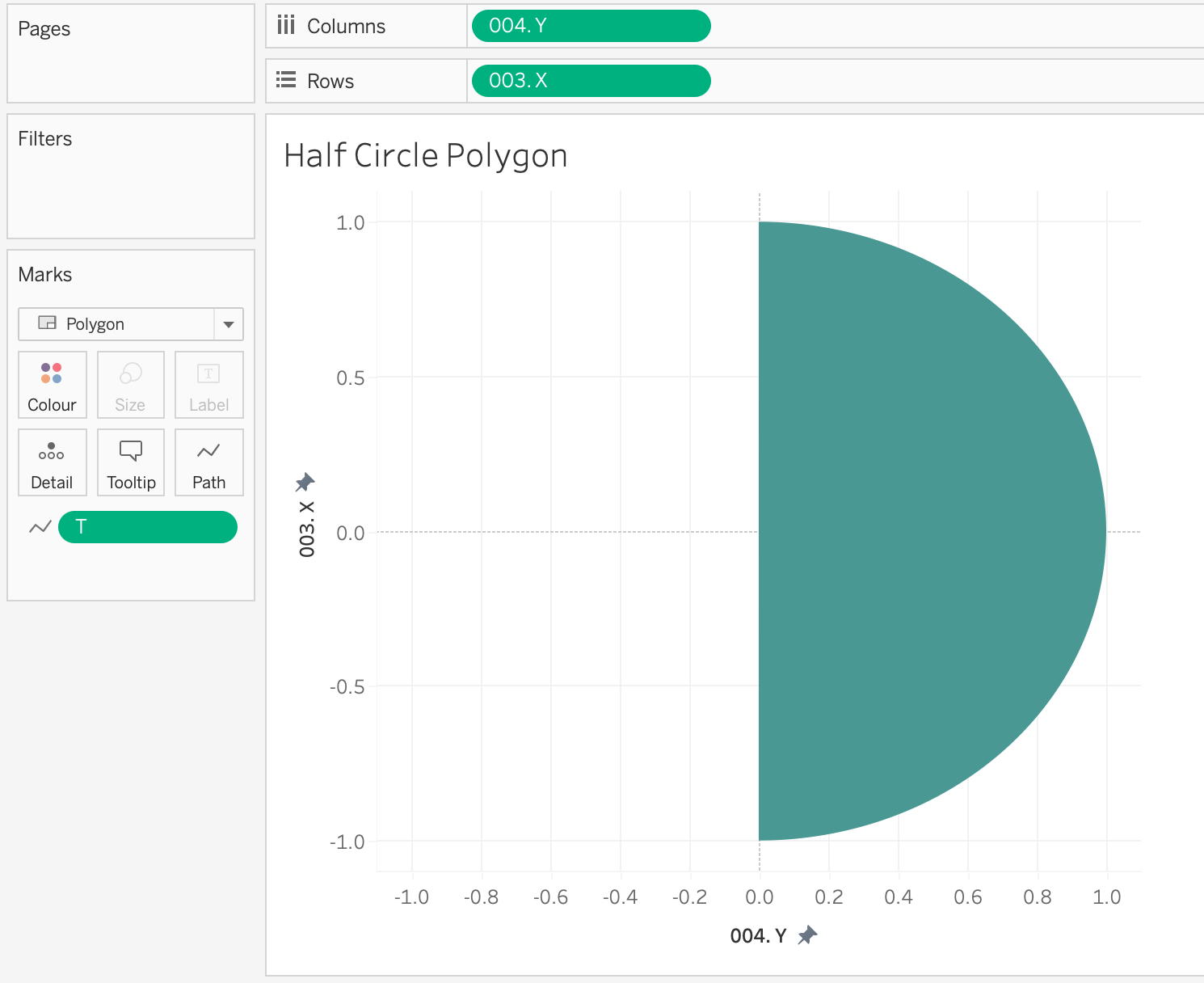This screenshot has height=983, width=1204.
Task: Click the pin icon beside 004. Y axis
Action: pyautogui.click(x=807, y=935)
